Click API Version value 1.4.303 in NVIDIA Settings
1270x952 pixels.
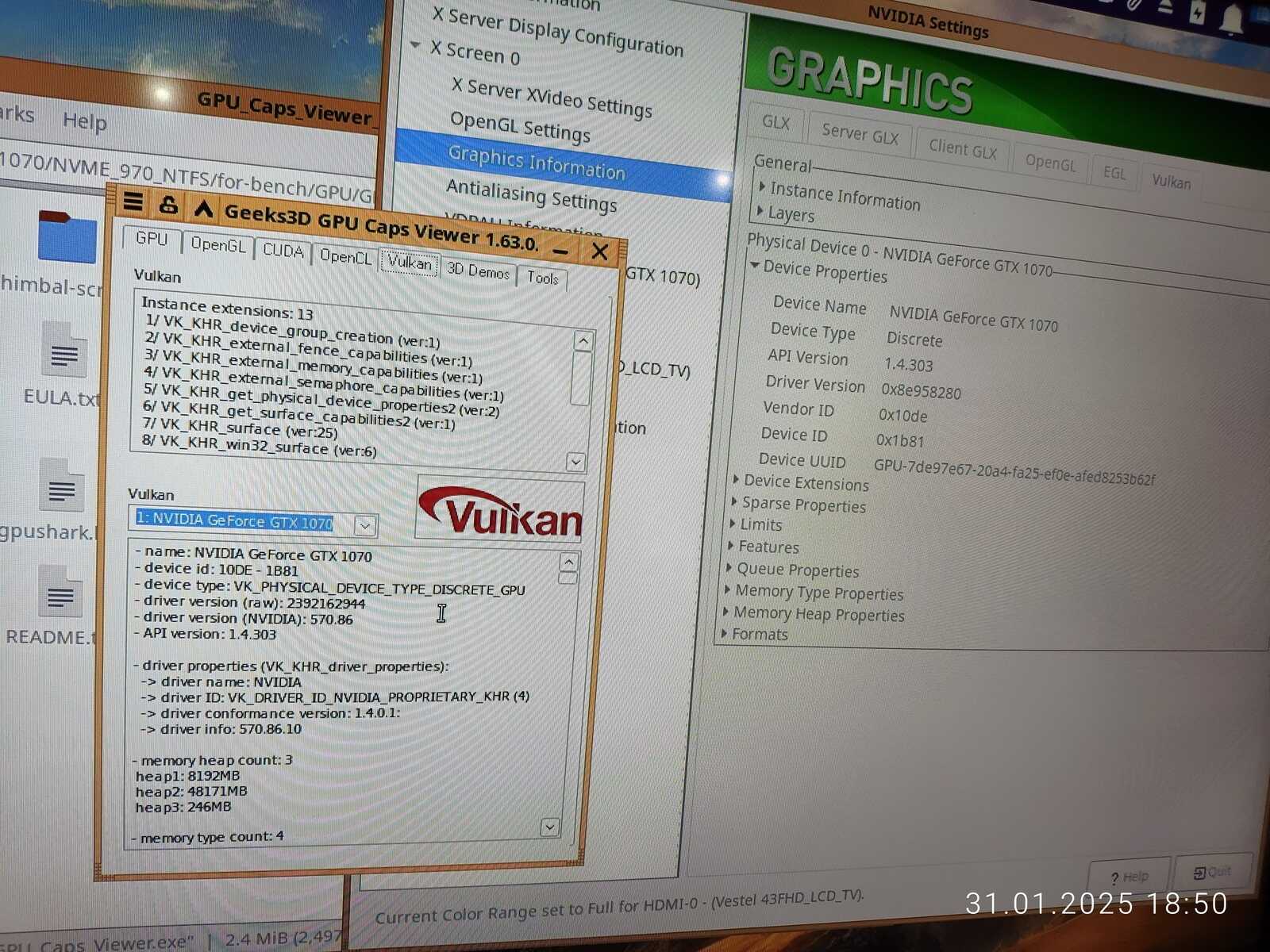(909, 365)
